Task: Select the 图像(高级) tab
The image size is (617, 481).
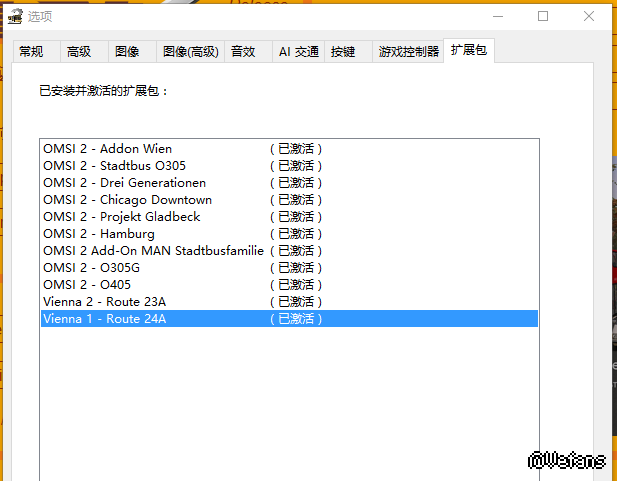Action: tap(190, 52)
